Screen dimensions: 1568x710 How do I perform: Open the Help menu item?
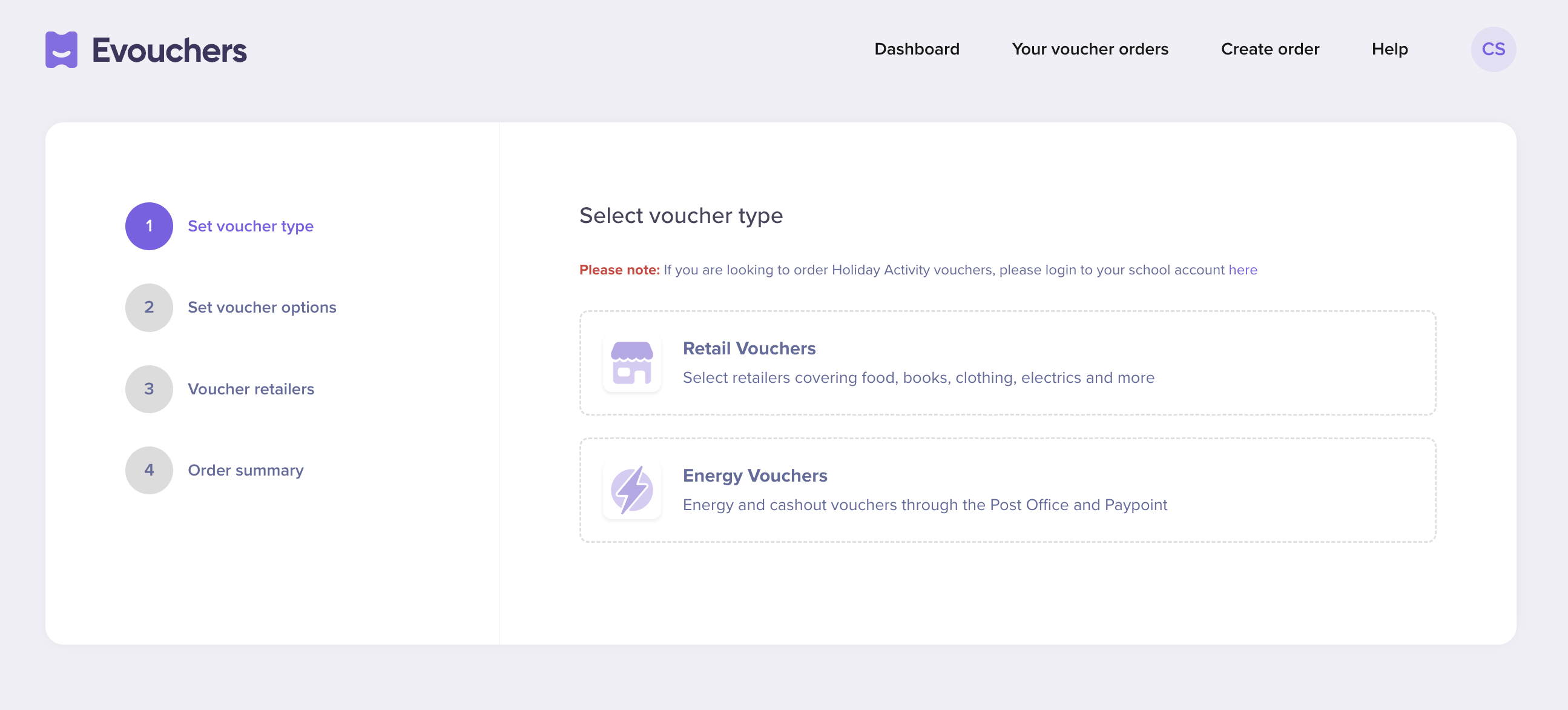pos(1389,49)
